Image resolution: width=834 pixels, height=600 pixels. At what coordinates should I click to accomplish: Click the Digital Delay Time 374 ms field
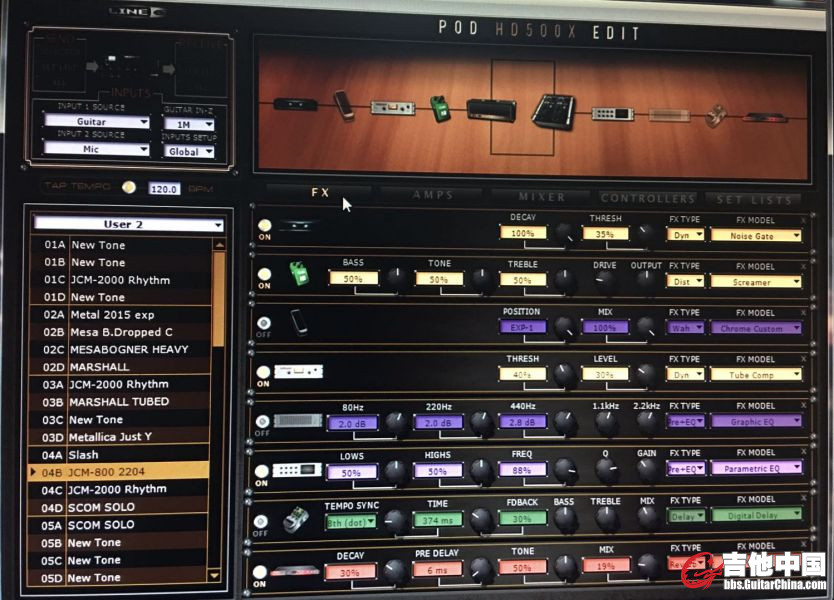(437, 520)
